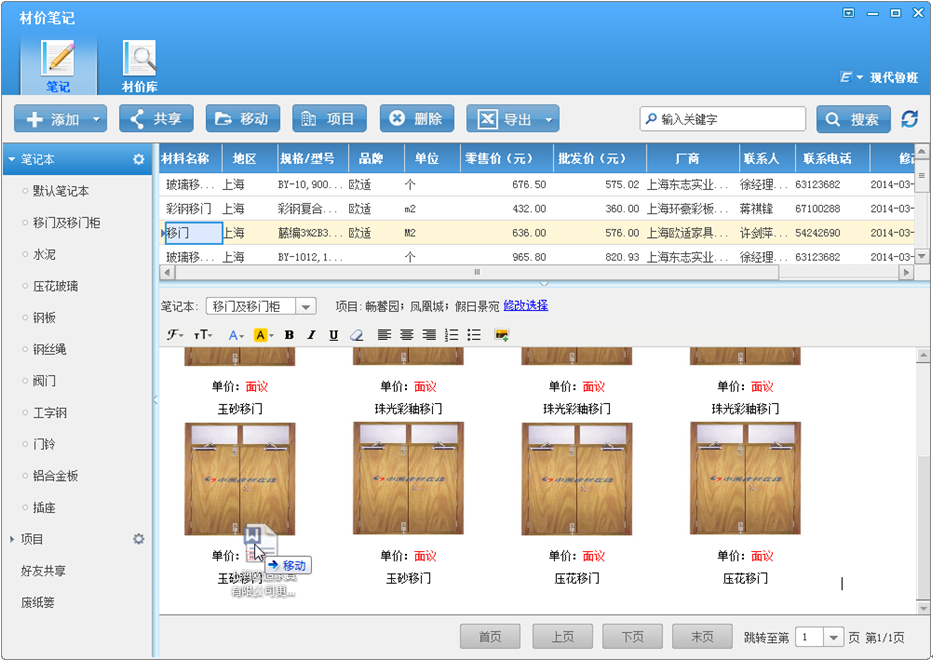Click the eraser clear-format icon

356,335
